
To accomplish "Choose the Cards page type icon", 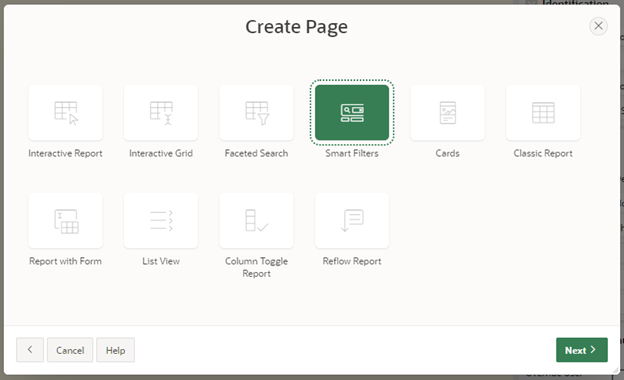I will click(447, 112).
